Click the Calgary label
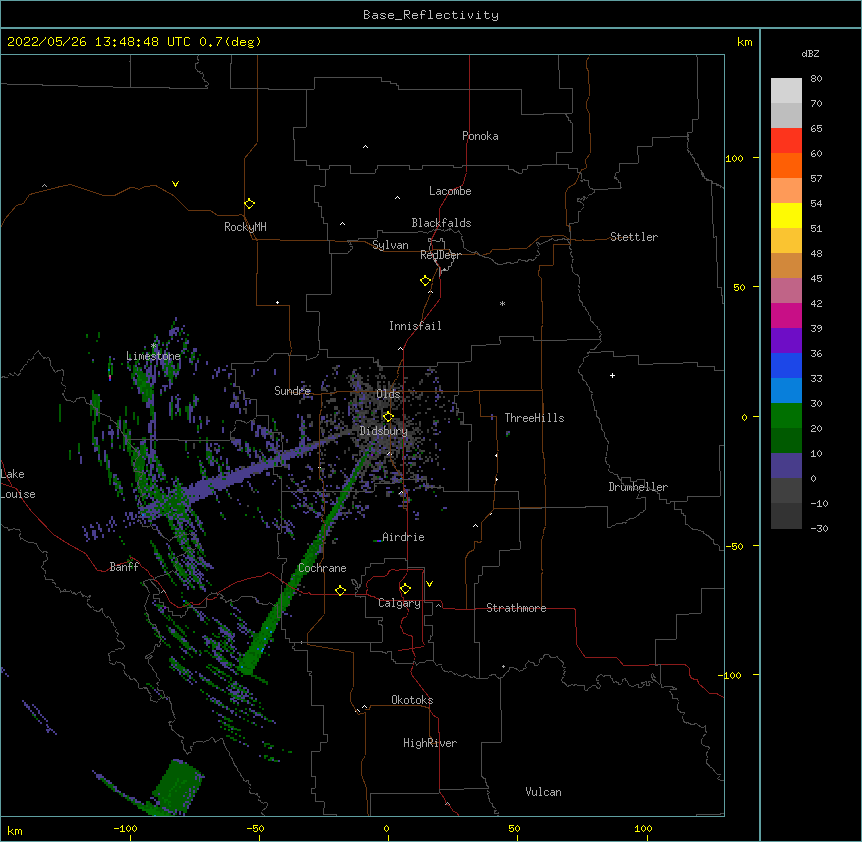This screenshot has width=862, height=842. [x=399, y=603]
